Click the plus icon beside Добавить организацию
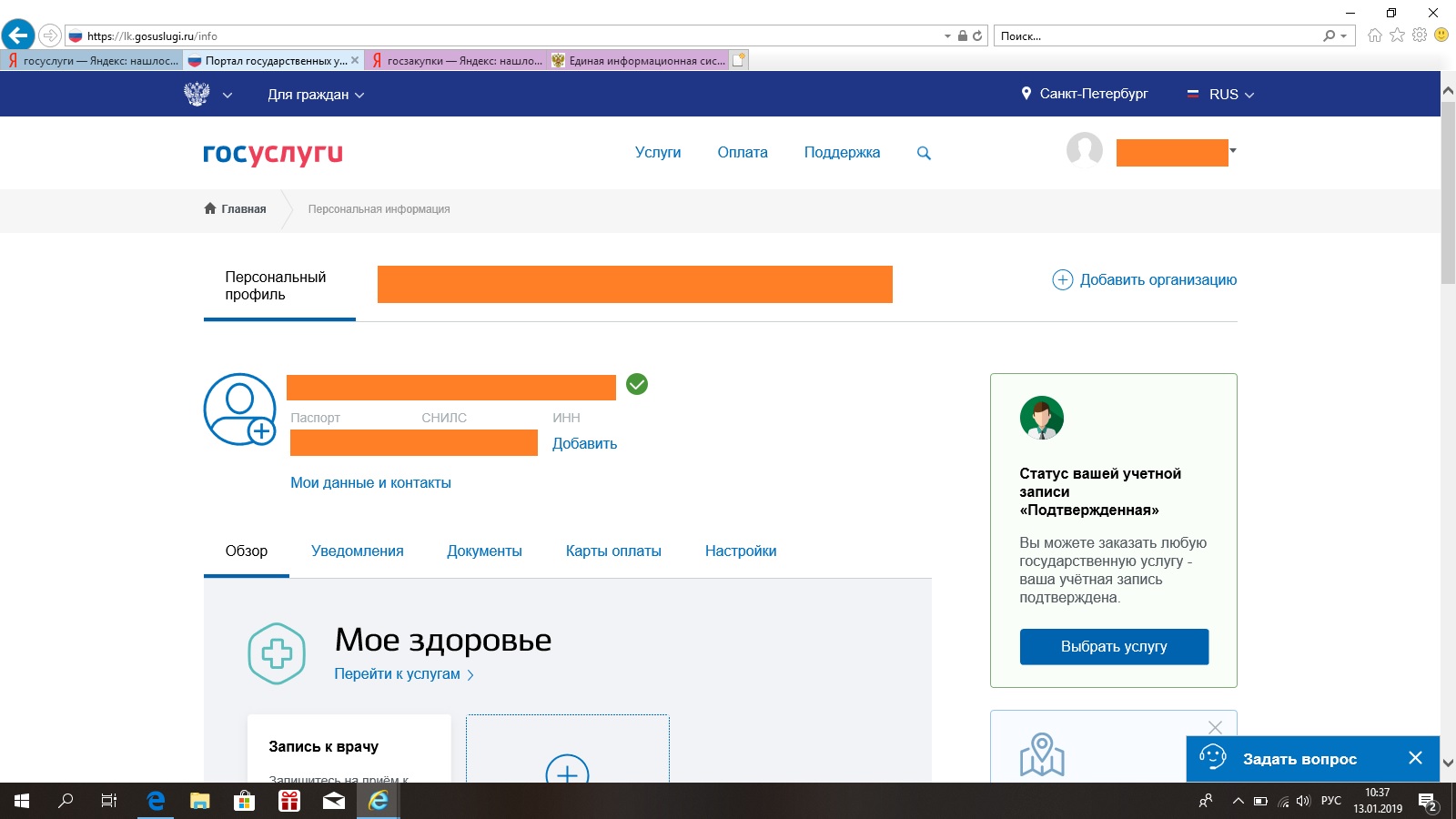 tap(1062, 279)
